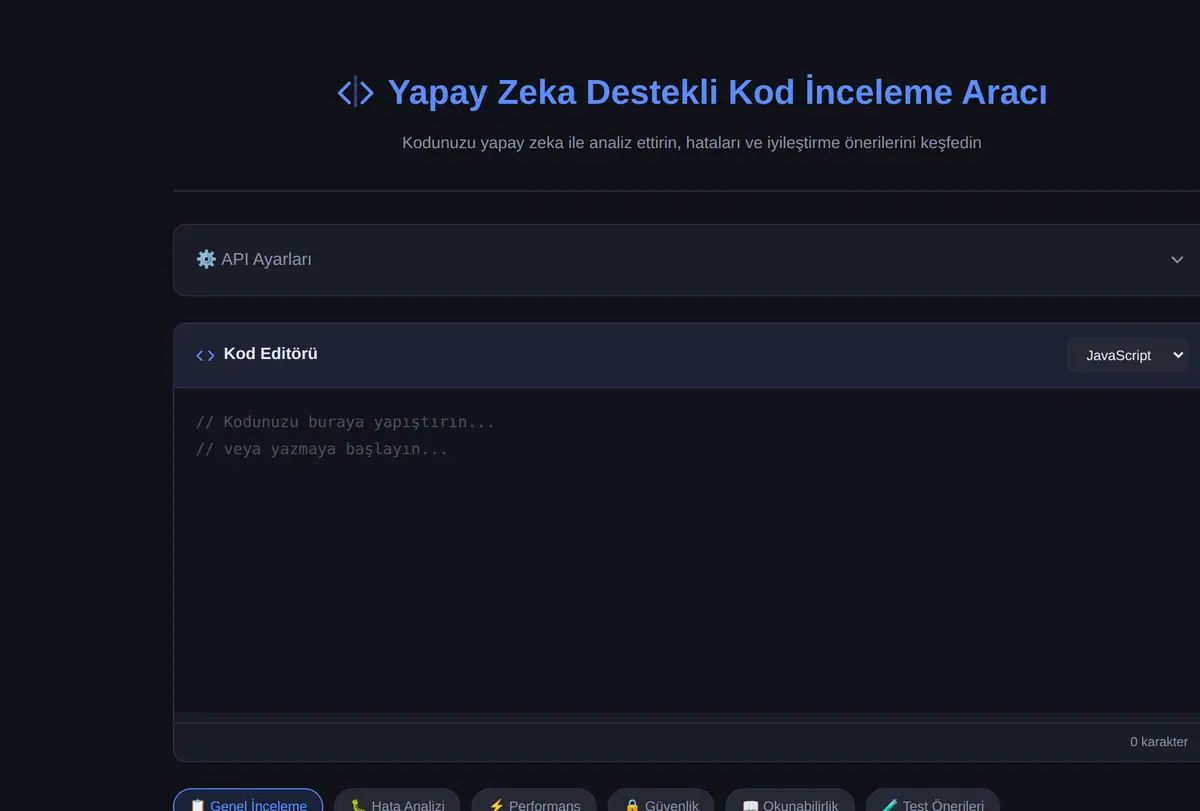1200x811 pixels.
Task: Click the Kod Editörü brackets icon
Action: click(205, 355)
